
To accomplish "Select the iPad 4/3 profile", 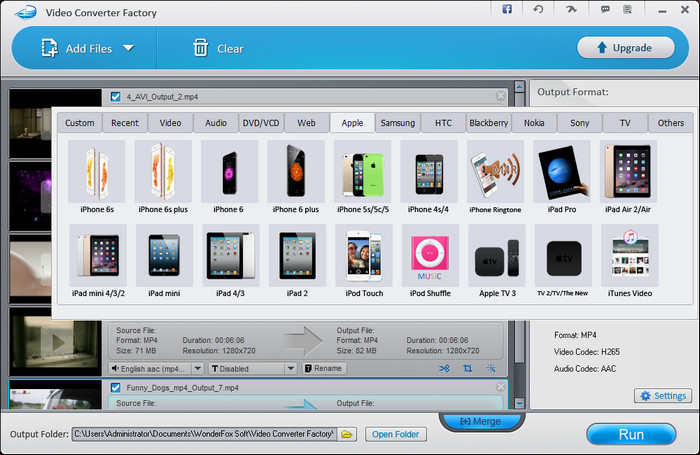I will [230, 261].
